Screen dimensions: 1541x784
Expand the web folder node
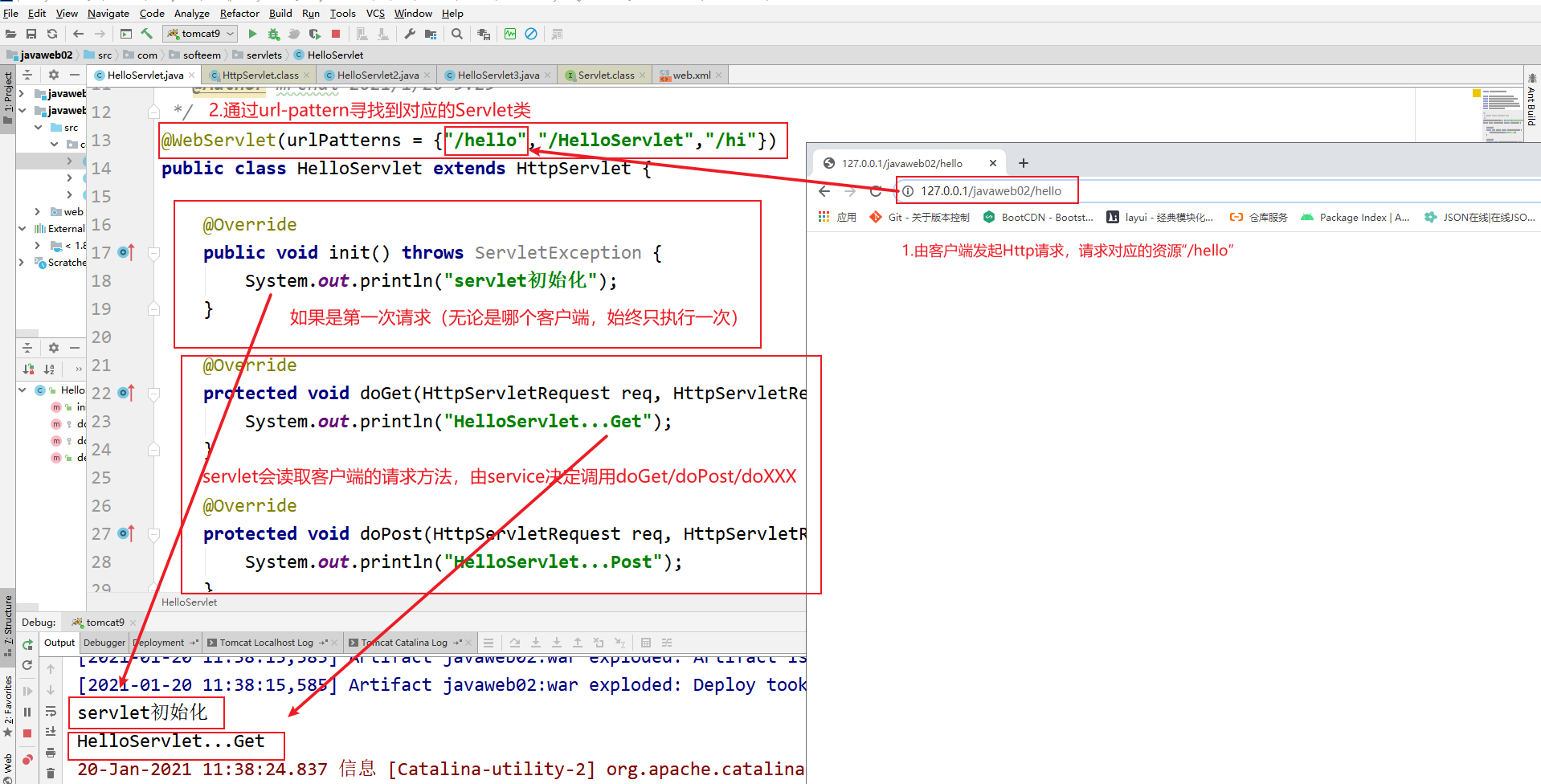click(x=38, y=211)
